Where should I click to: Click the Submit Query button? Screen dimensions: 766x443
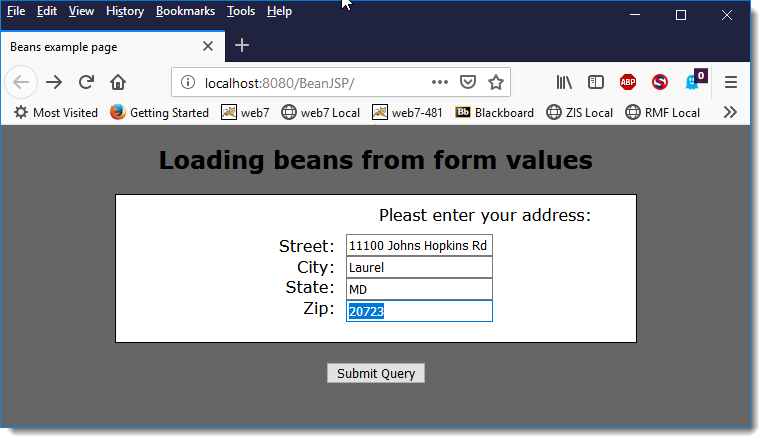pyautogui.click(x=376, y=373)
